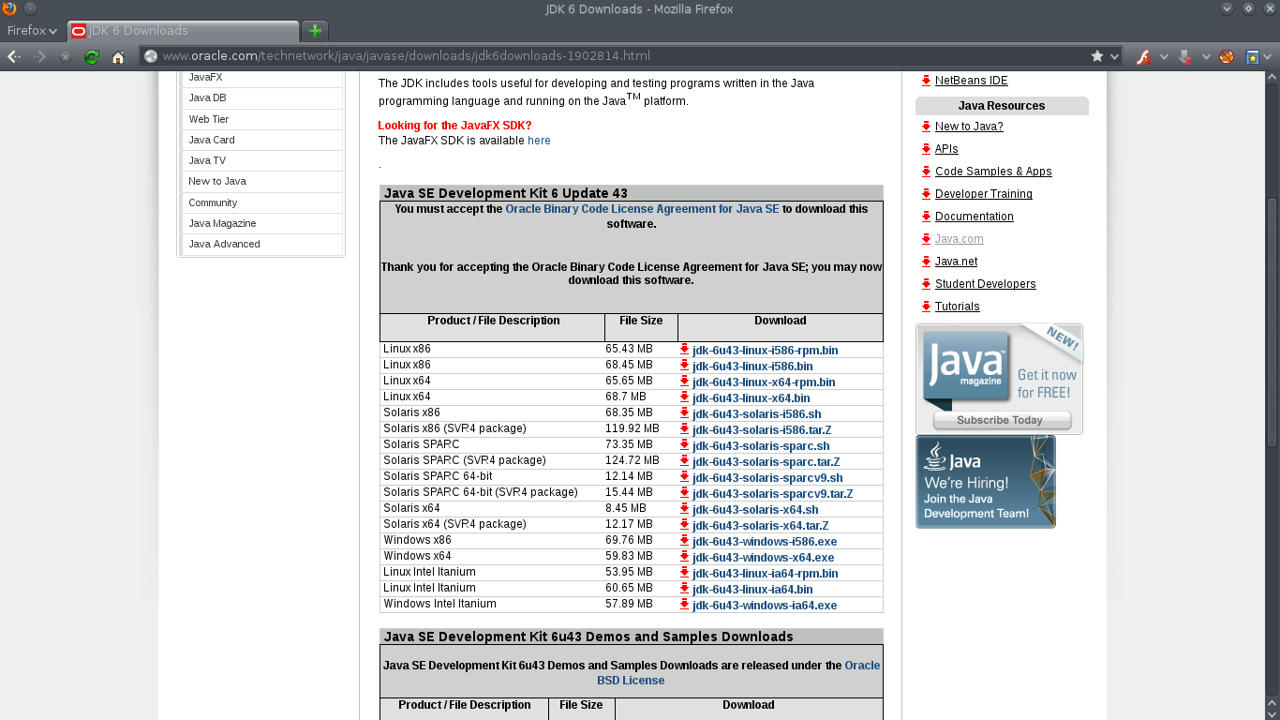This screenshot has width=1280, height=720.
Task: Click the 119.92 MB file size cell
Action: coord(632,429)
